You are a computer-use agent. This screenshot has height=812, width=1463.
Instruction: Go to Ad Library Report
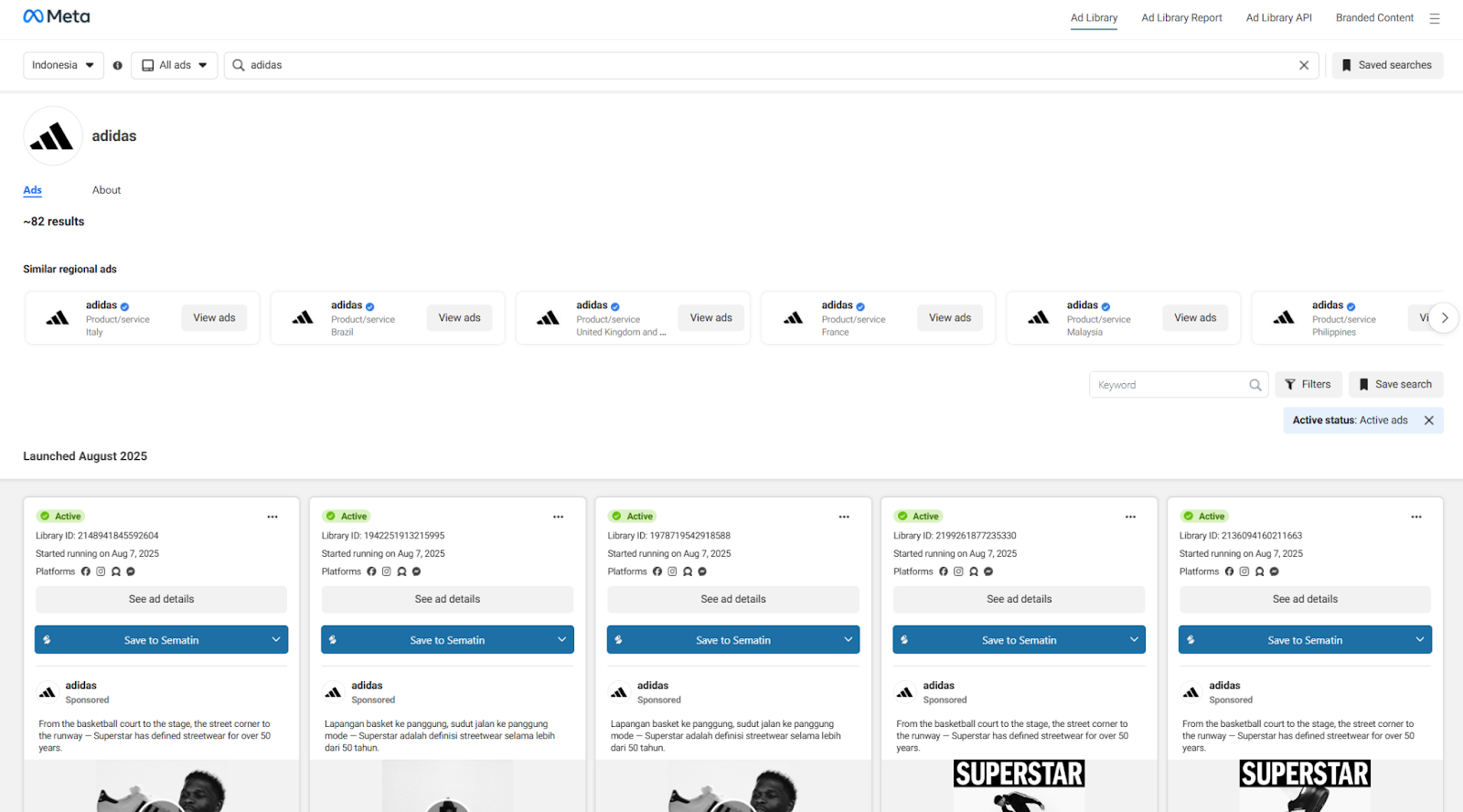[1181, 18]
